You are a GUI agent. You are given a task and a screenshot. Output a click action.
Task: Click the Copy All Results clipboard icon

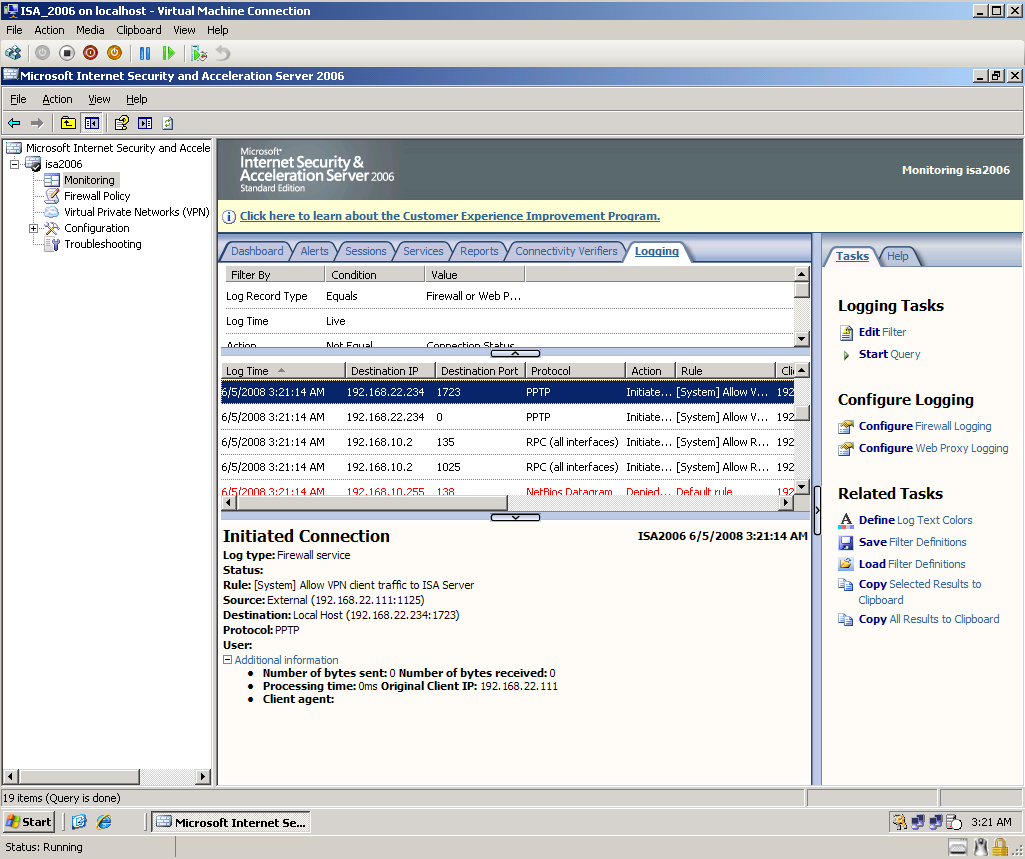click(846, 619)
